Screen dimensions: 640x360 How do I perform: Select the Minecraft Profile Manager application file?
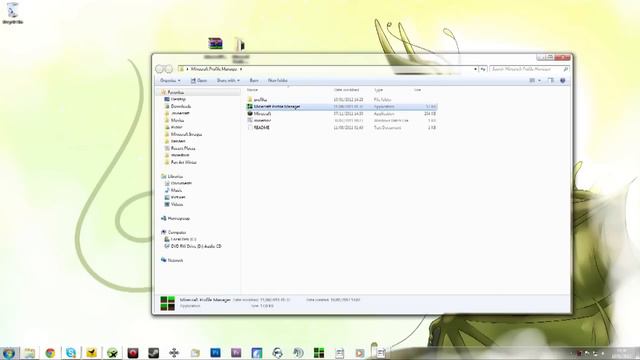click(341, 107)
